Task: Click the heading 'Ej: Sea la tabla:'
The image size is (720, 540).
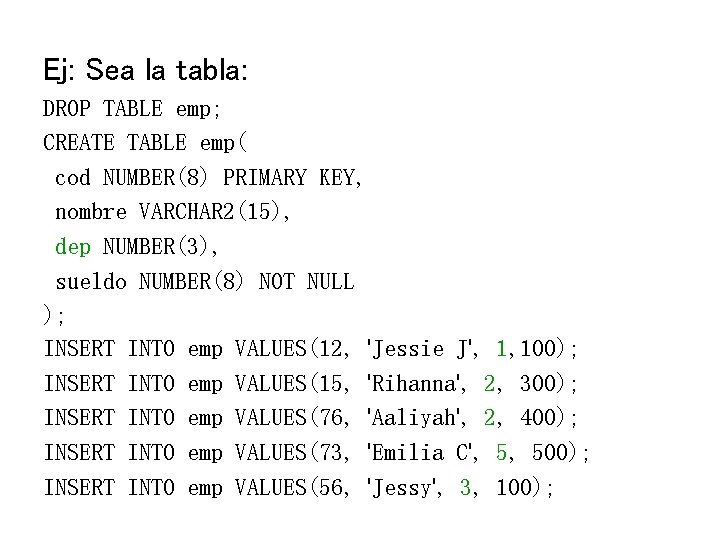Action: (x=146, y=70)
